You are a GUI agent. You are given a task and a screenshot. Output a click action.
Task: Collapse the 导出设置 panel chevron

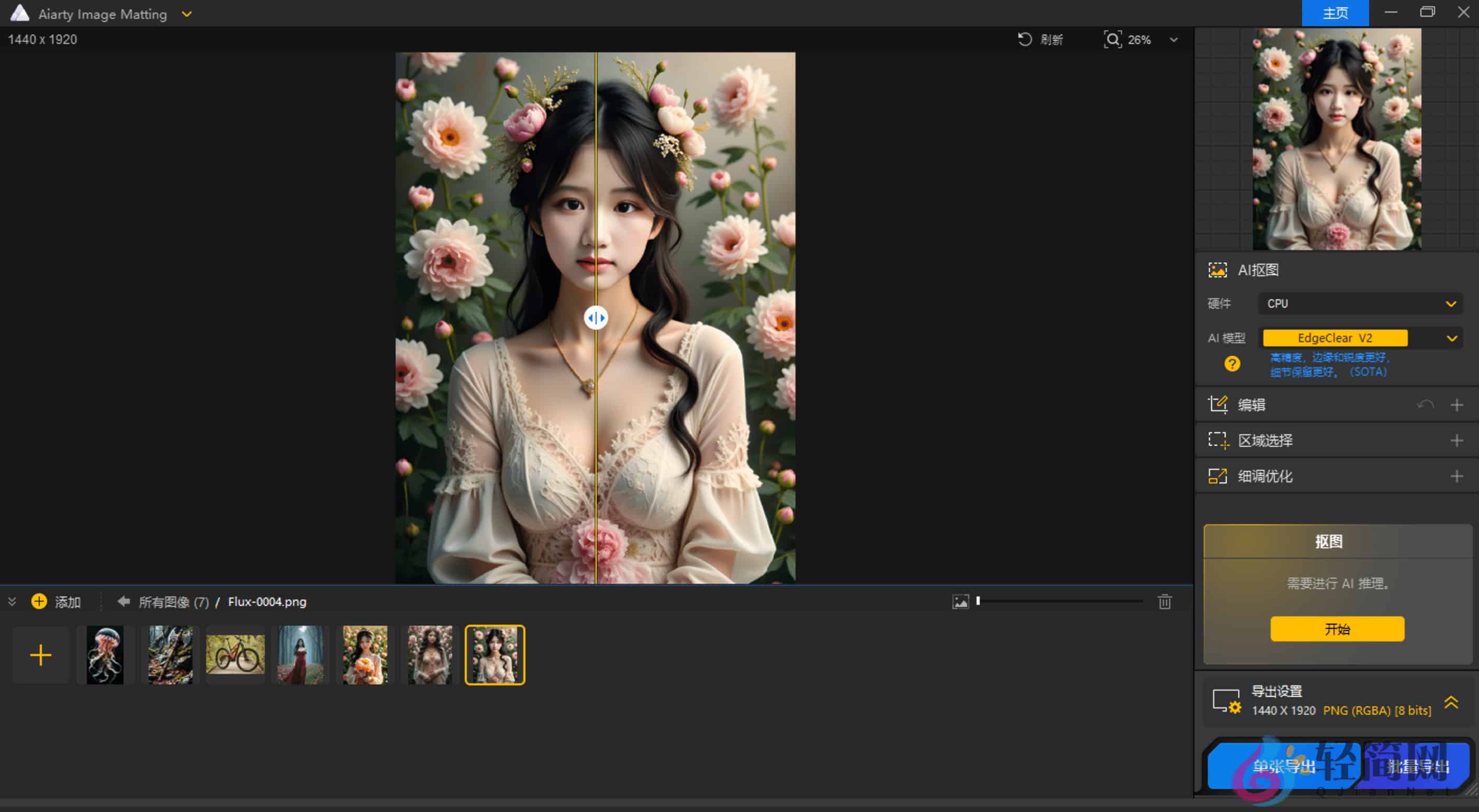(1452, 701)
